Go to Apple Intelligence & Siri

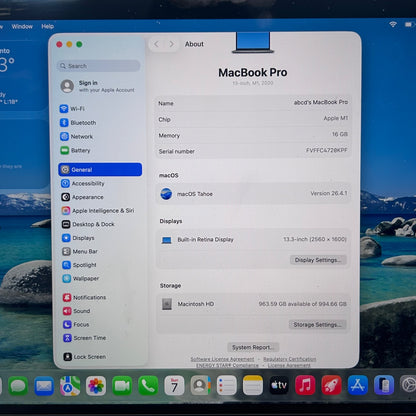pos(98,211)
